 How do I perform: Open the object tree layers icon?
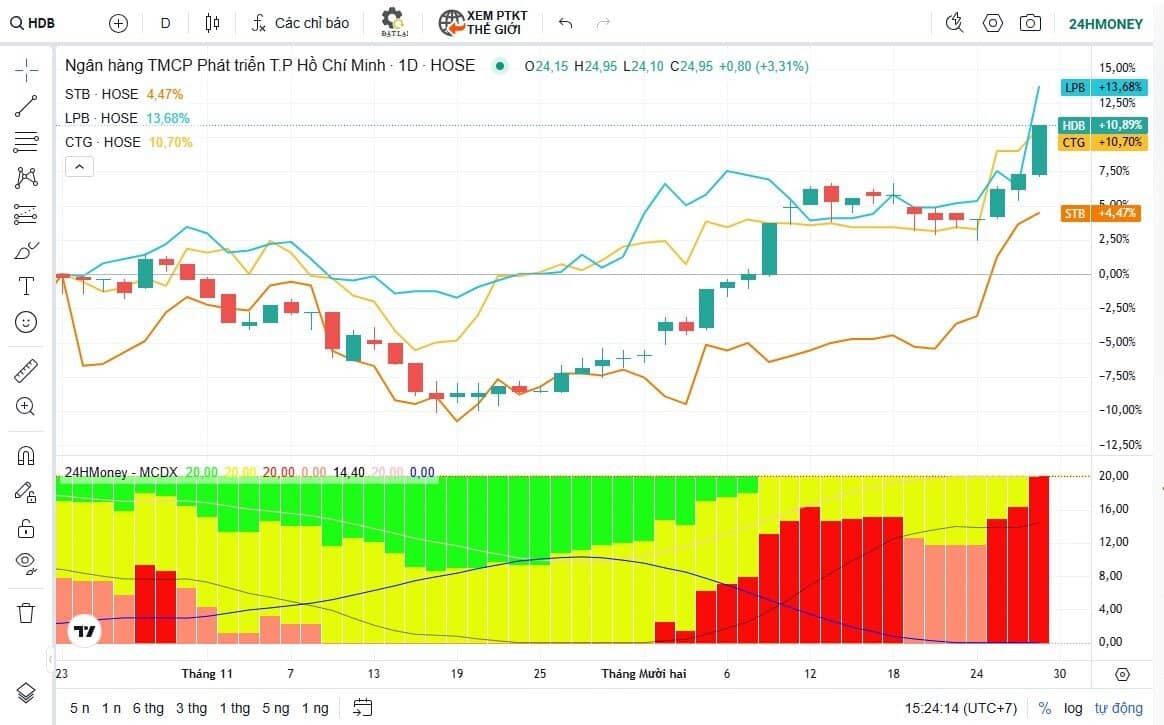click(26, 692)
